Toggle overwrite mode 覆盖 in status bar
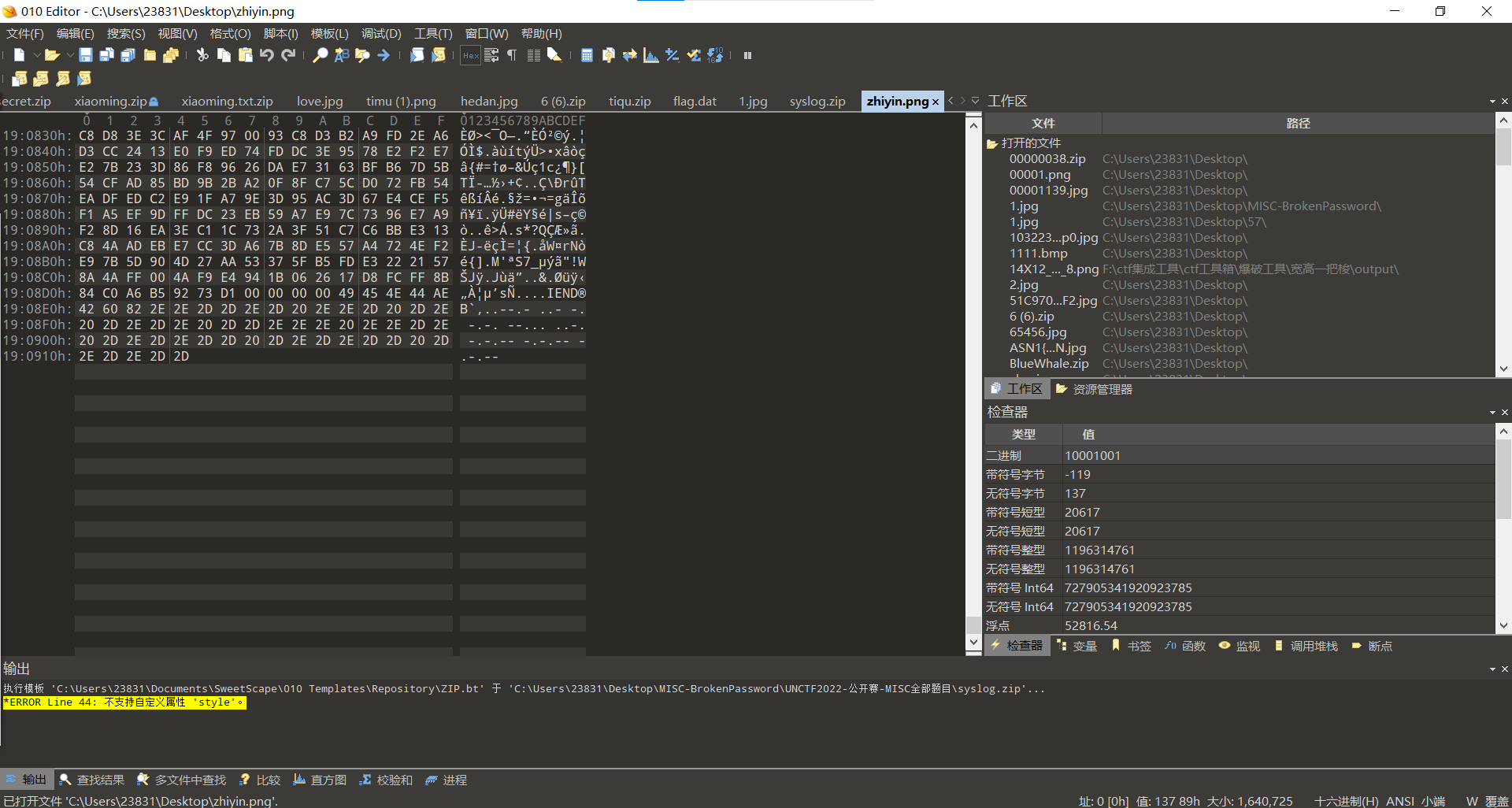The width and height of the screenshot is (1512, 808). [x=1496, y=801]
